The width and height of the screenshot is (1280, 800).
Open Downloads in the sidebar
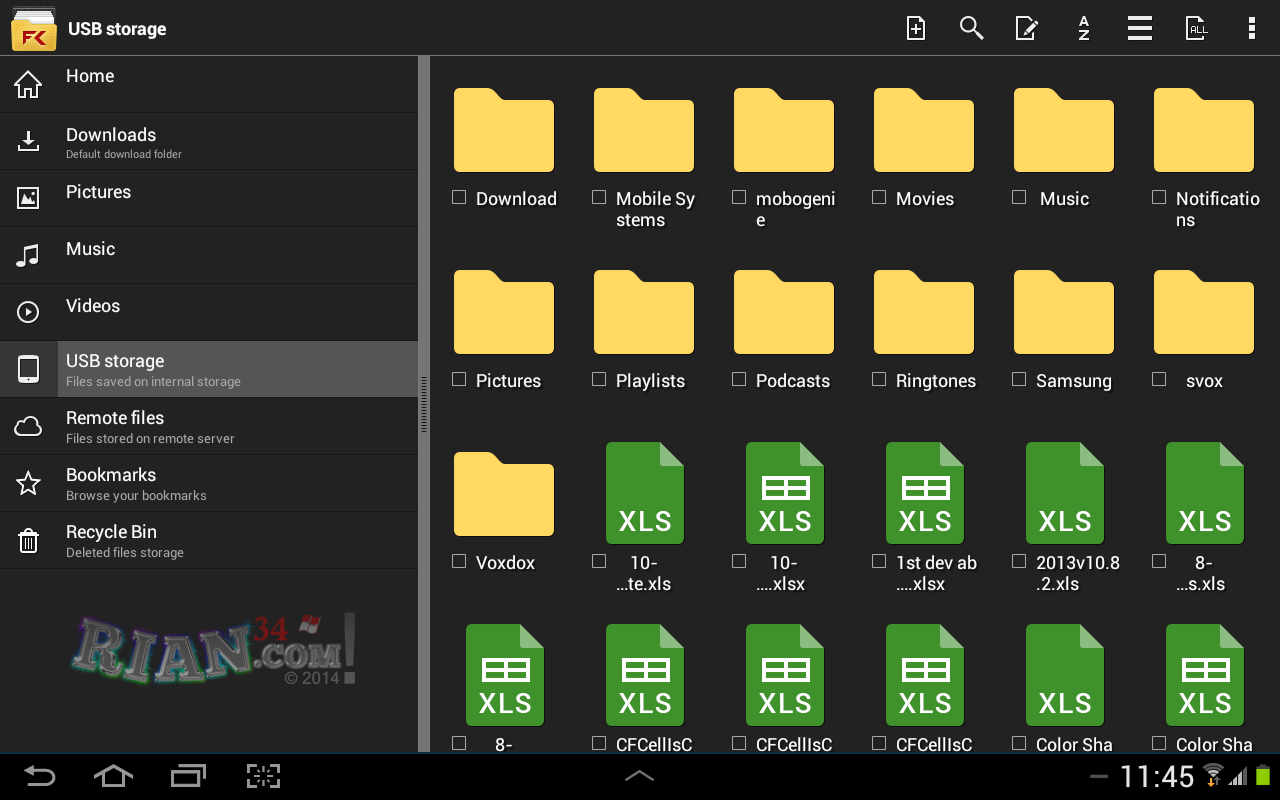pyautogui.click(x=209, y=141)
